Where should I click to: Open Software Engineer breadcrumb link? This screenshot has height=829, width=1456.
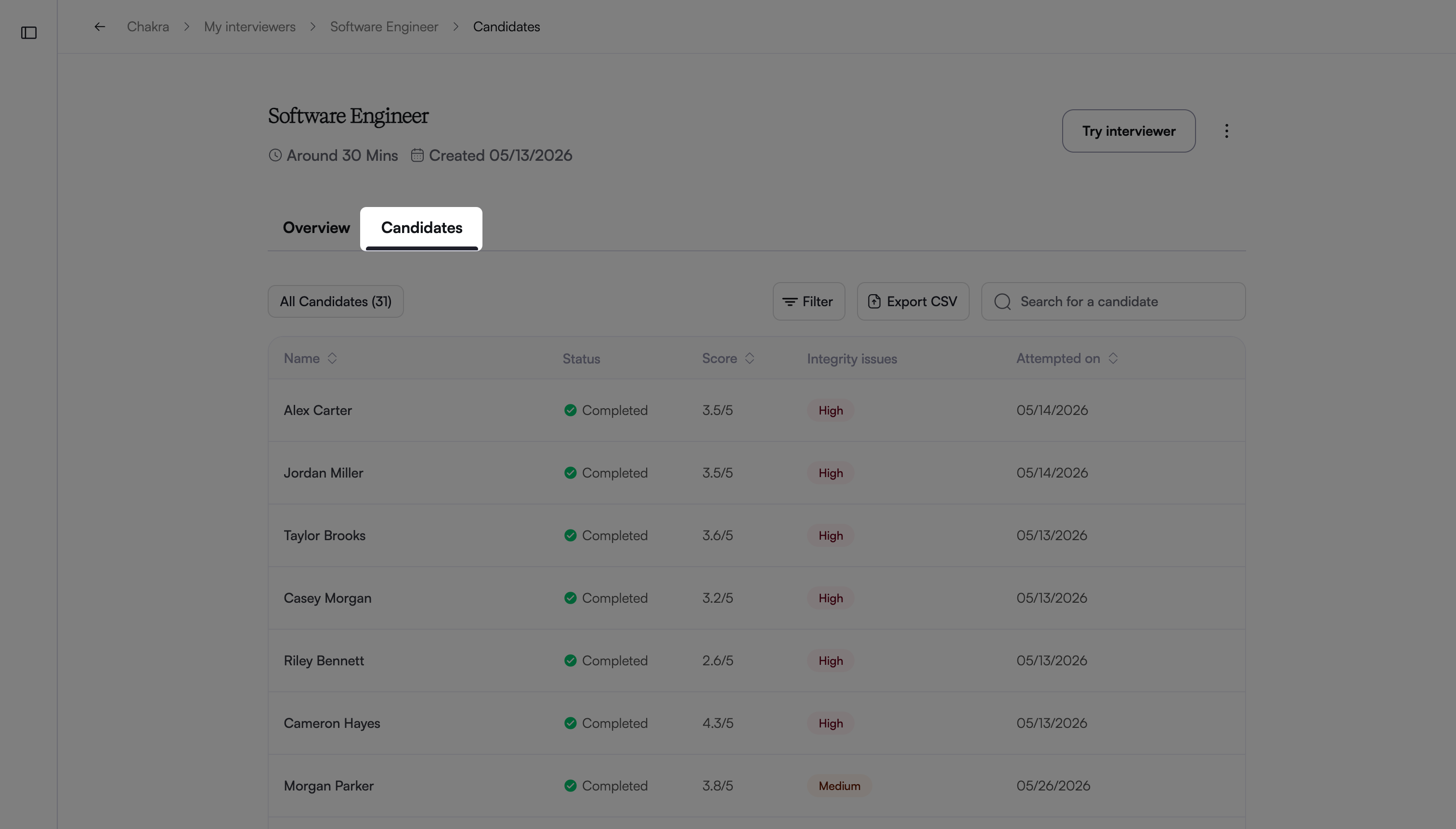click(x=384, y=27)
